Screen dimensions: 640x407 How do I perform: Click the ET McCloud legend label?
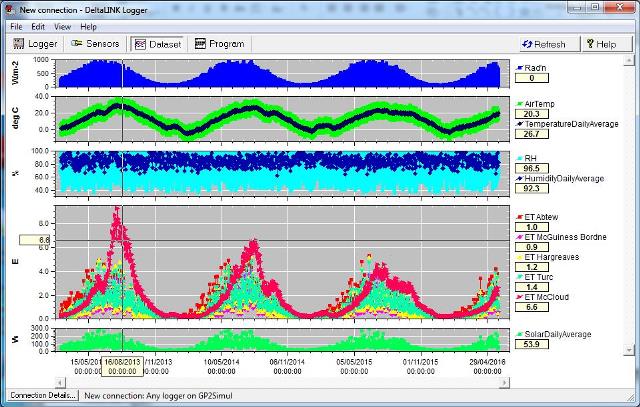pyautogui.click(x=547, y=297)
